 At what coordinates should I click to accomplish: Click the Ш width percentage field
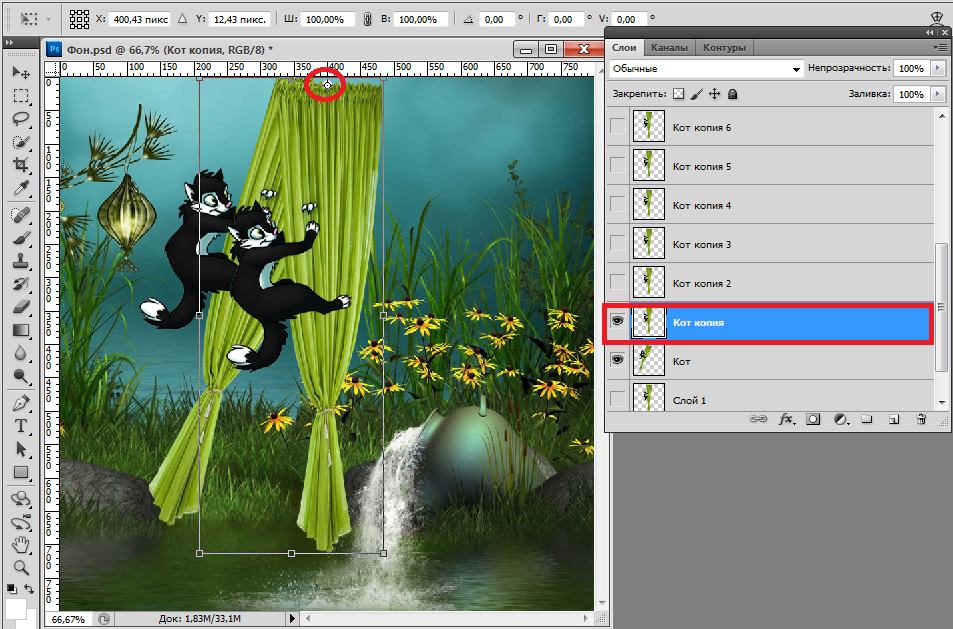coord(328,19)
